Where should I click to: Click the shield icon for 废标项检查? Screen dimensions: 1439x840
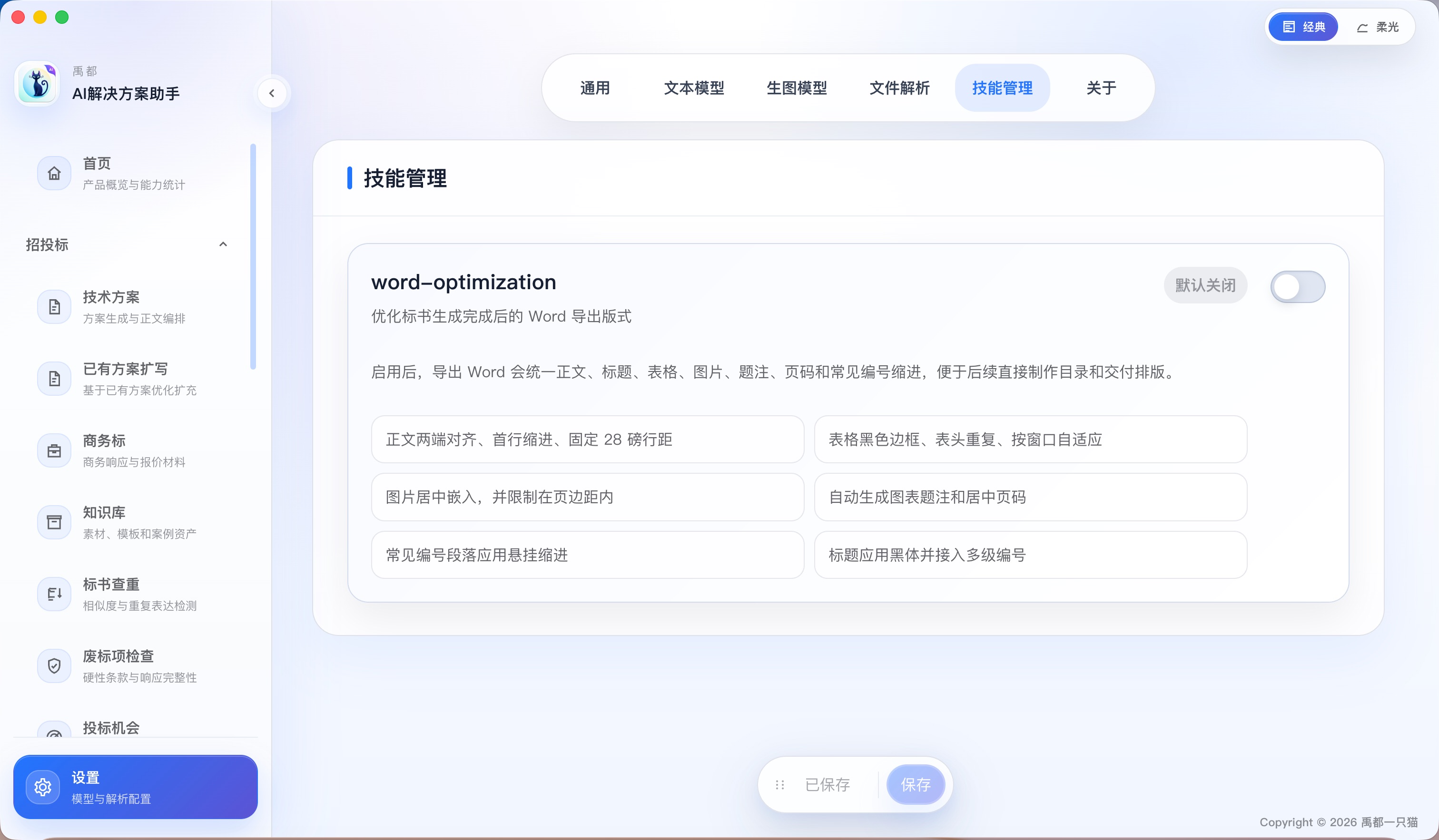[54, 666]
